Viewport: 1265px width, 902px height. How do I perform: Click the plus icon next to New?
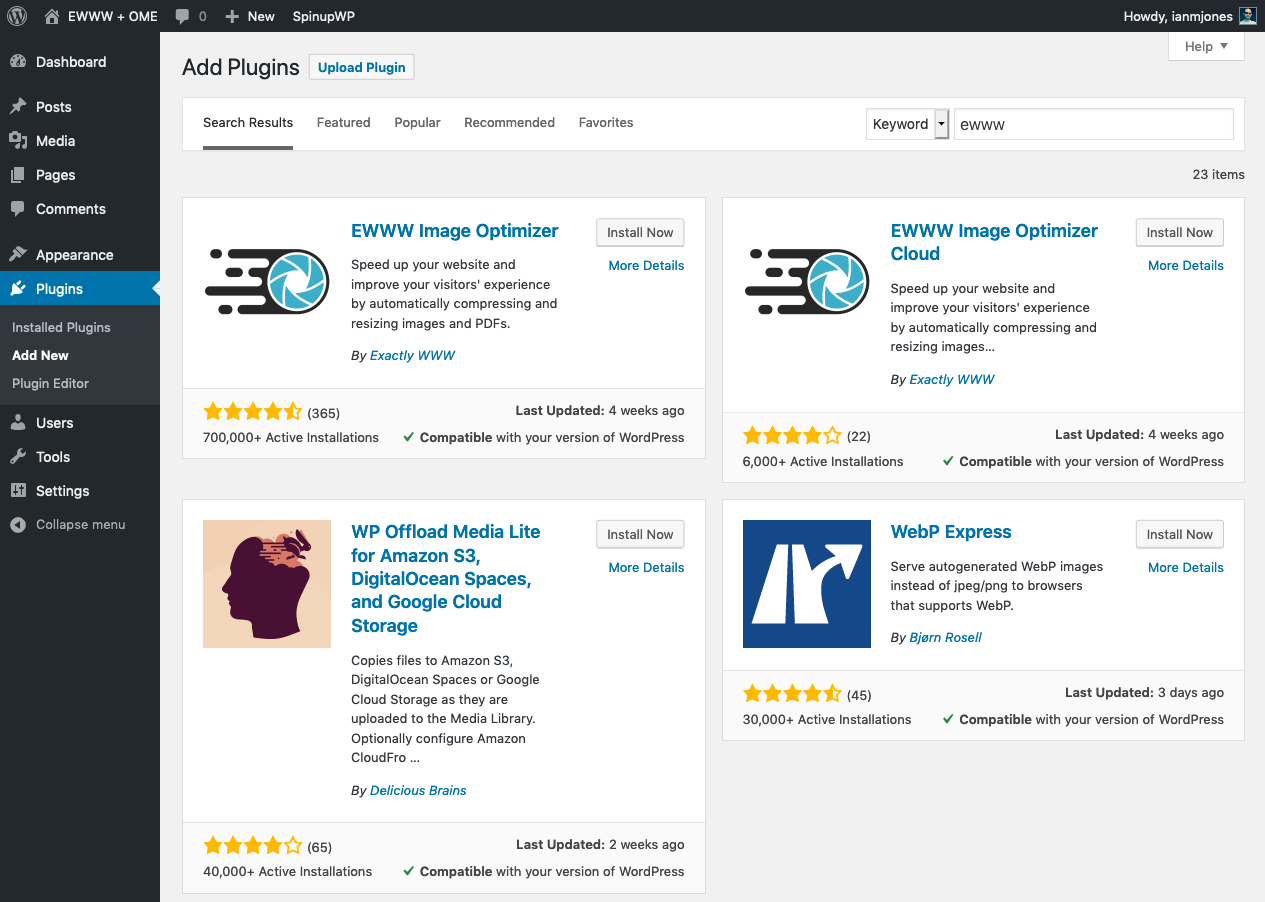point(232,17)
